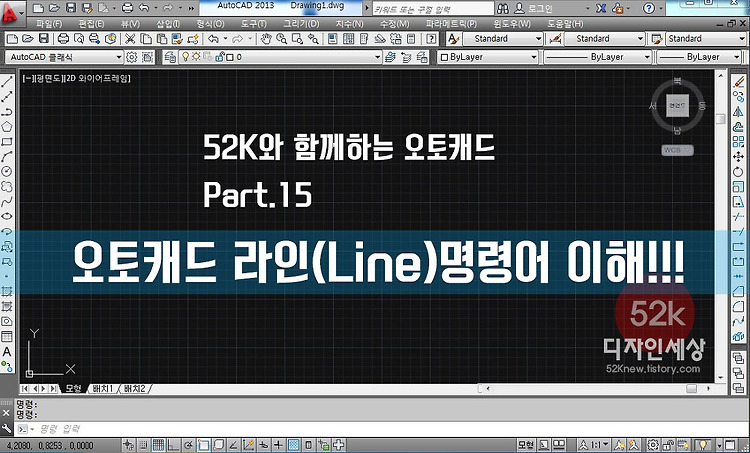The height and width of the screenshot is (453, 750).
Task: Toggle Selection Cycling in status bar
Action: [x=324, y=445]
